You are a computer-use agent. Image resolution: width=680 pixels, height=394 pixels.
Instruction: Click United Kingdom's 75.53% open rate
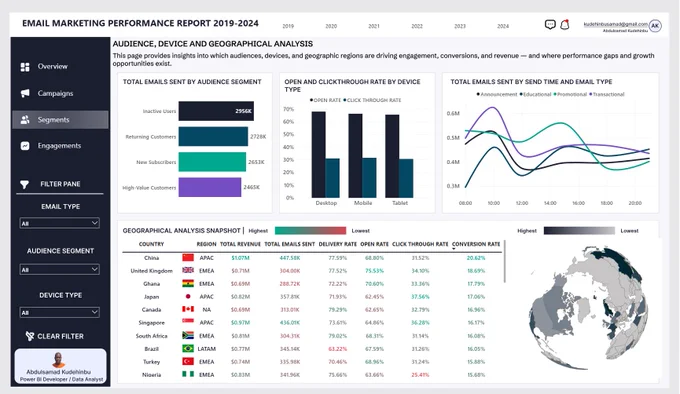click(374, 270)
